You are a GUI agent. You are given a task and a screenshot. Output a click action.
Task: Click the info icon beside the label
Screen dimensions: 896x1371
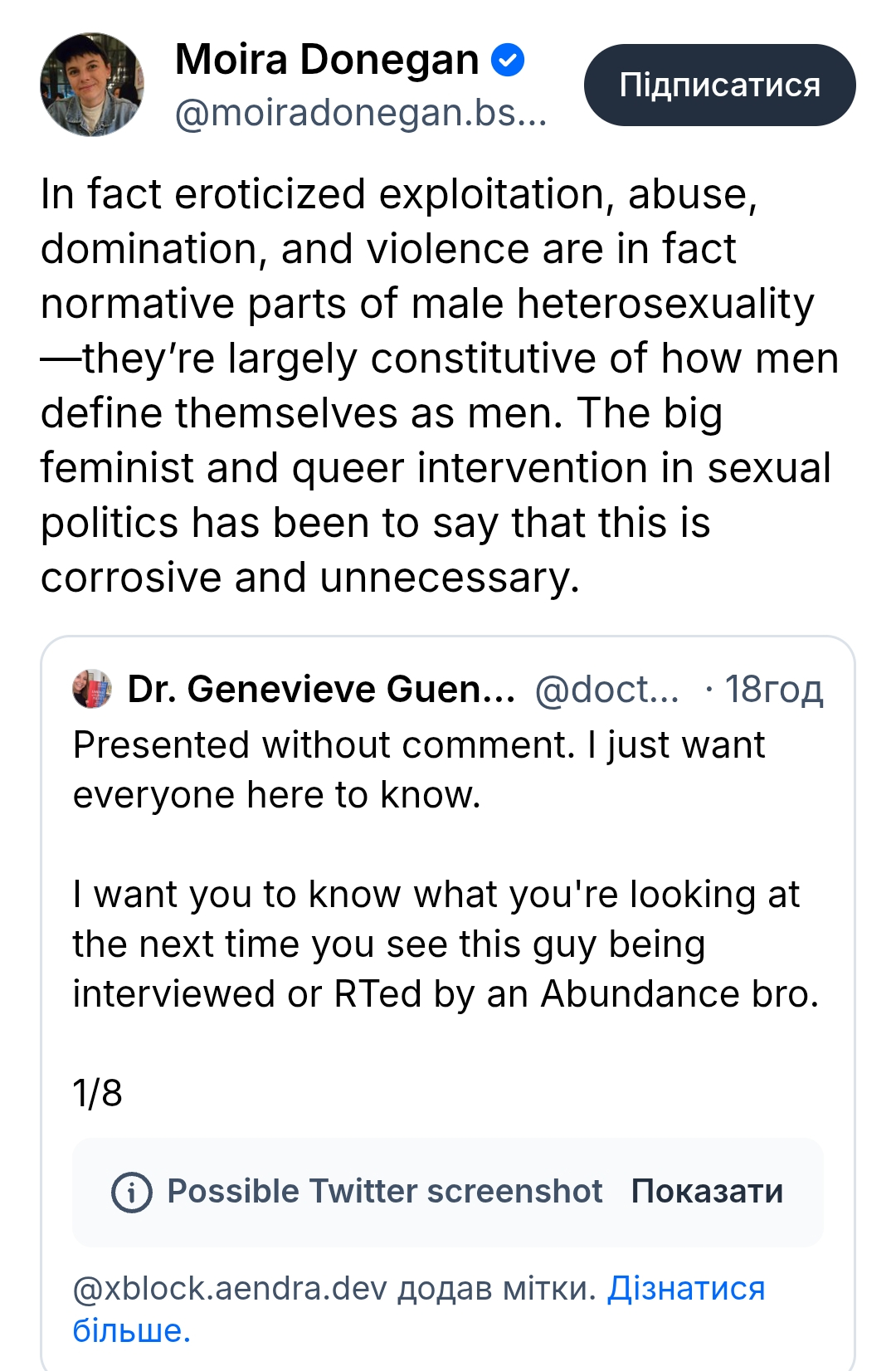click(x=132, y=1193)
